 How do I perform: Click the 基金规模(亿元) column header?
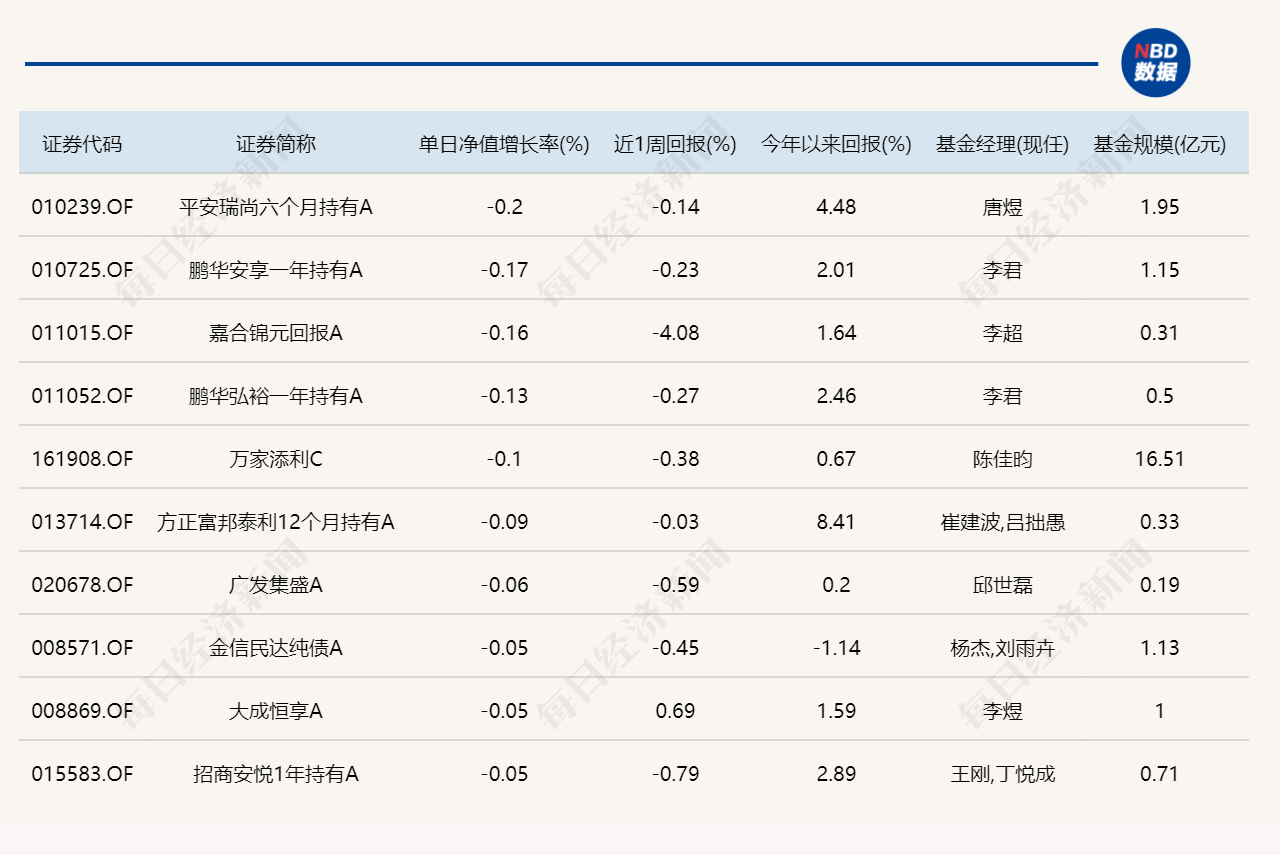tap(1161, 143)
